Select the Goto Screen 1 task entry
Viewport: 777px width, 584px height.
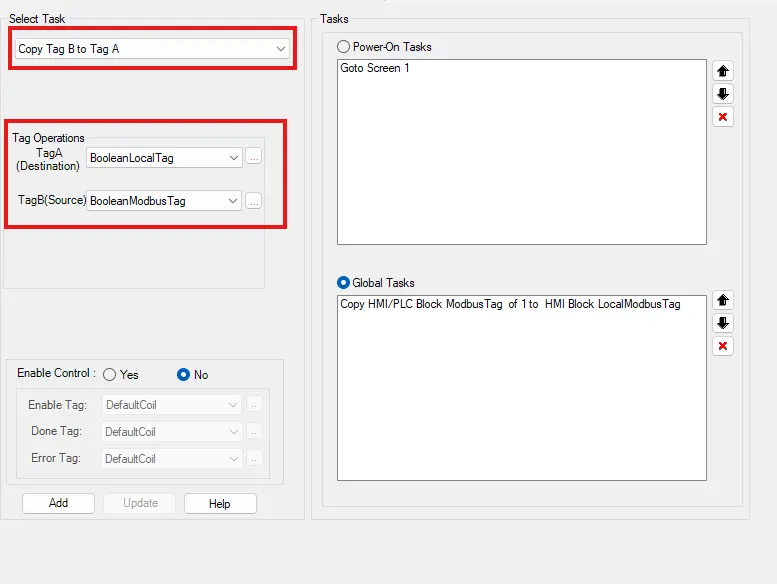375,69
